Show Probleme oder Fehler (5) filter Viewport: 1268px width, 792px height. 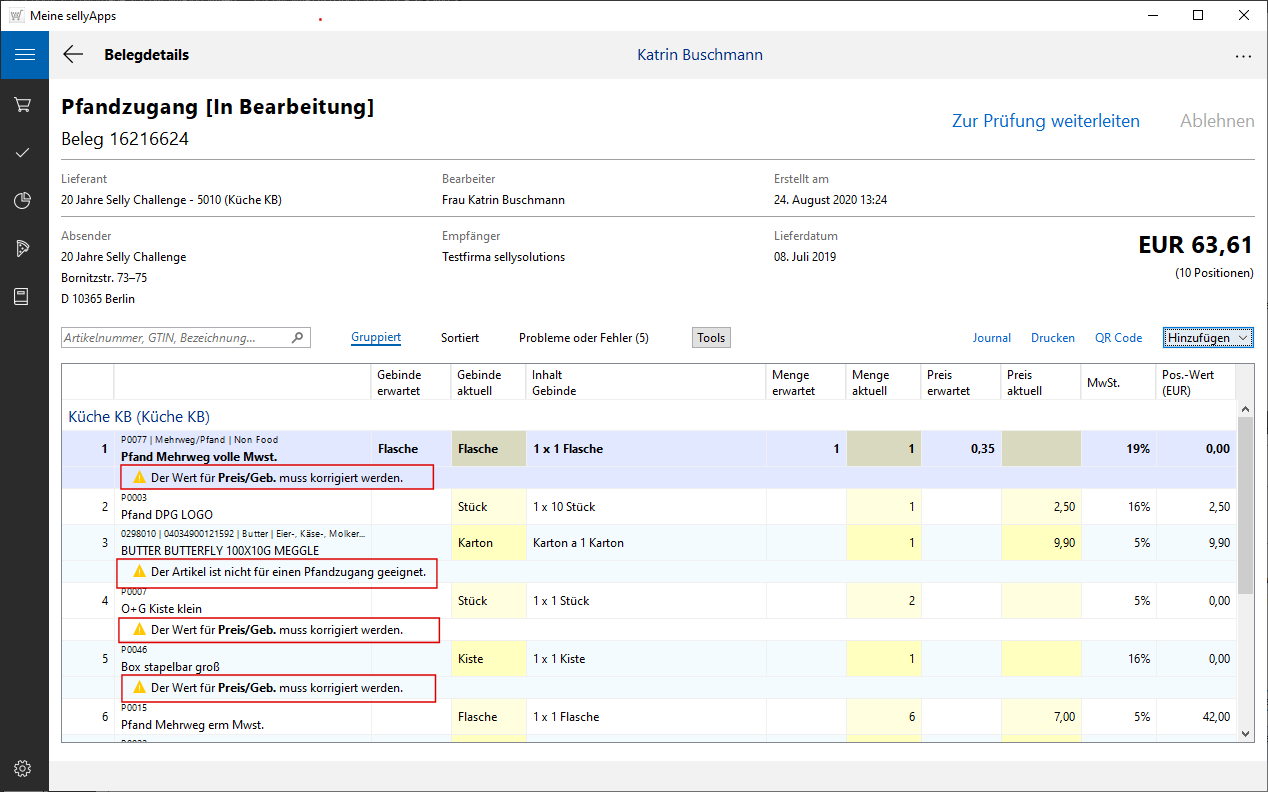583,338
